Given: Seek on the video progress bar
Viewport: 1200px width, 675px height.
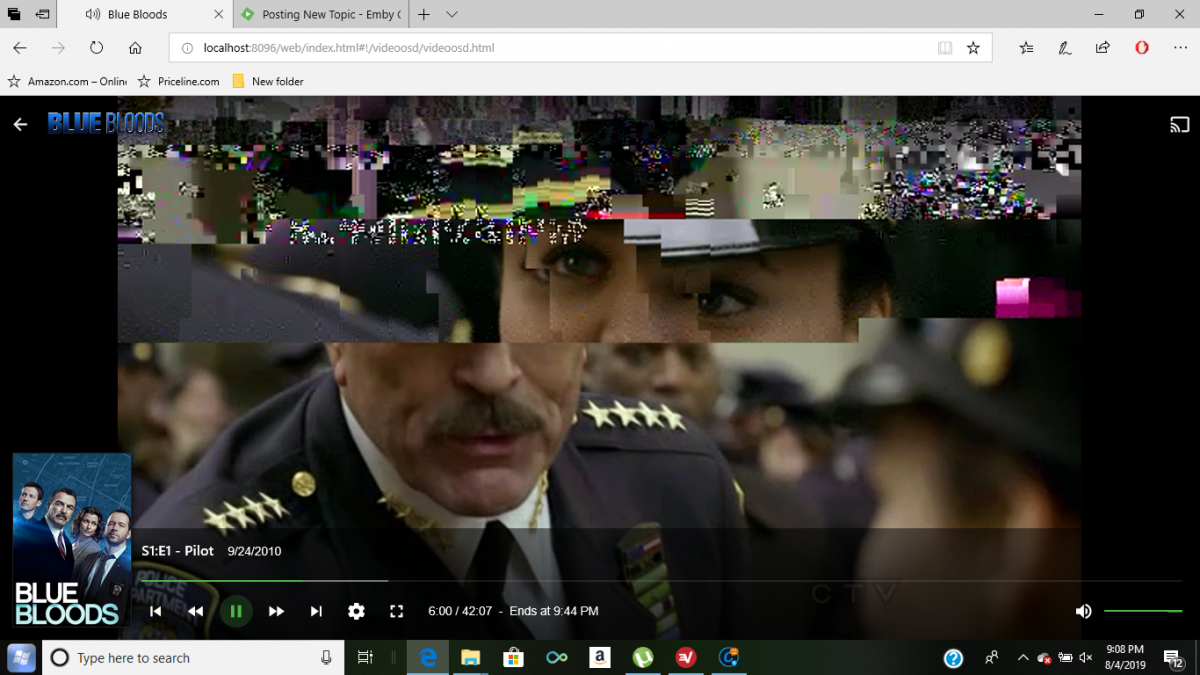Looking at the screenshot, I should [x=660, y=581].
